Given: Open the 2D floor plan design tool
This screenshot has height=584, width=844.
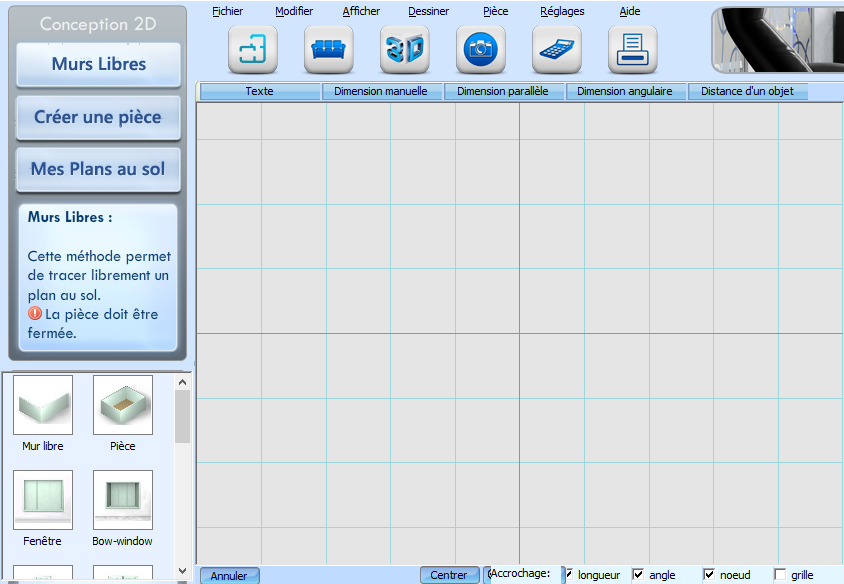Looking at the screenshot, I should pos(252,50).
